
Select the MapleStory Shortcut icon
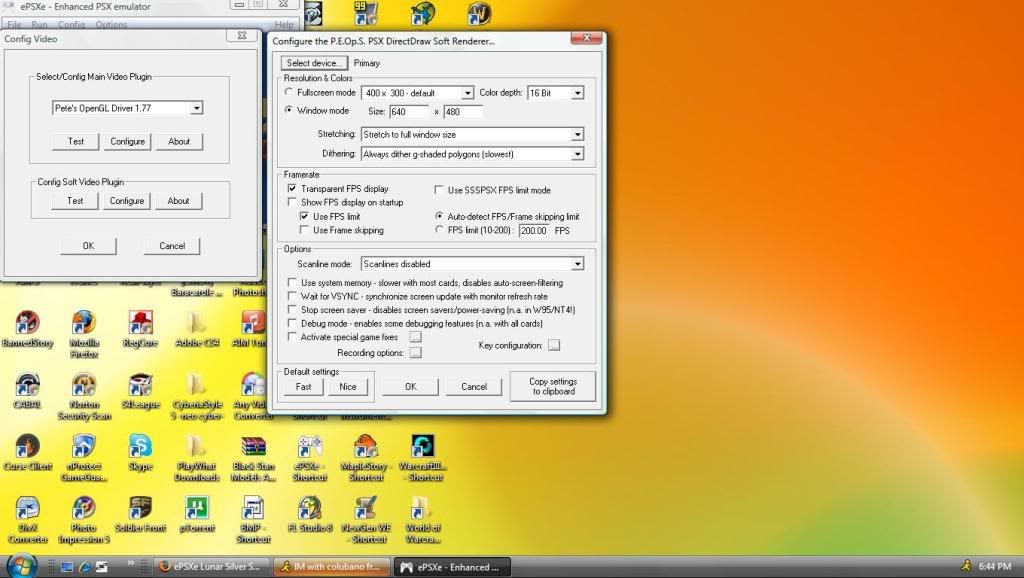tap(366, 457)
